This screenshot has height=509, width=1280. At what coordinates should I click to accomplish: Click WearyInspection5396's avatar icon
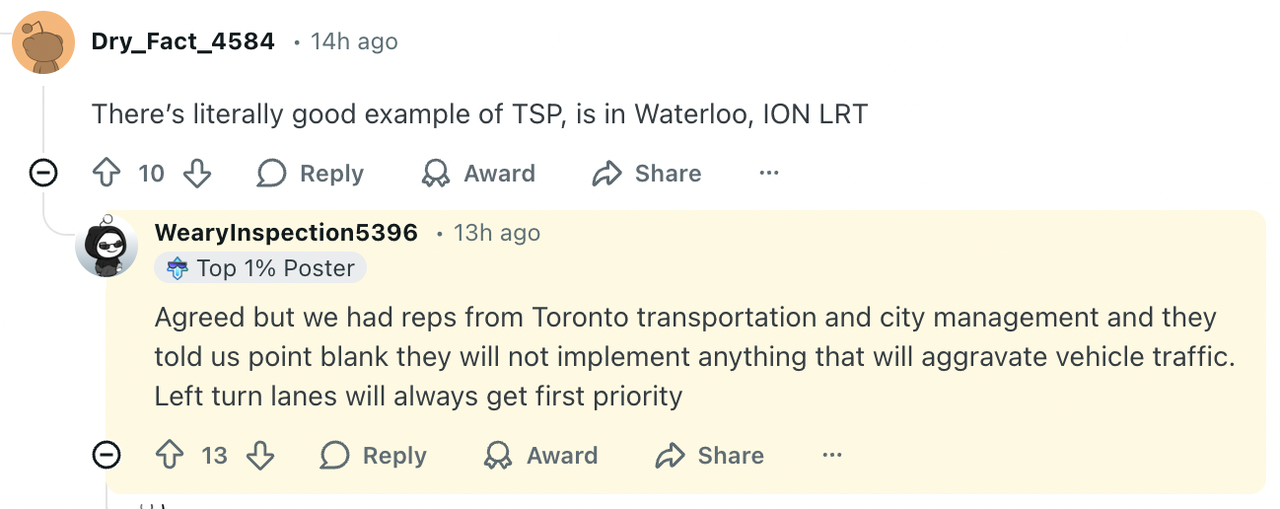[x=107, y=245]
